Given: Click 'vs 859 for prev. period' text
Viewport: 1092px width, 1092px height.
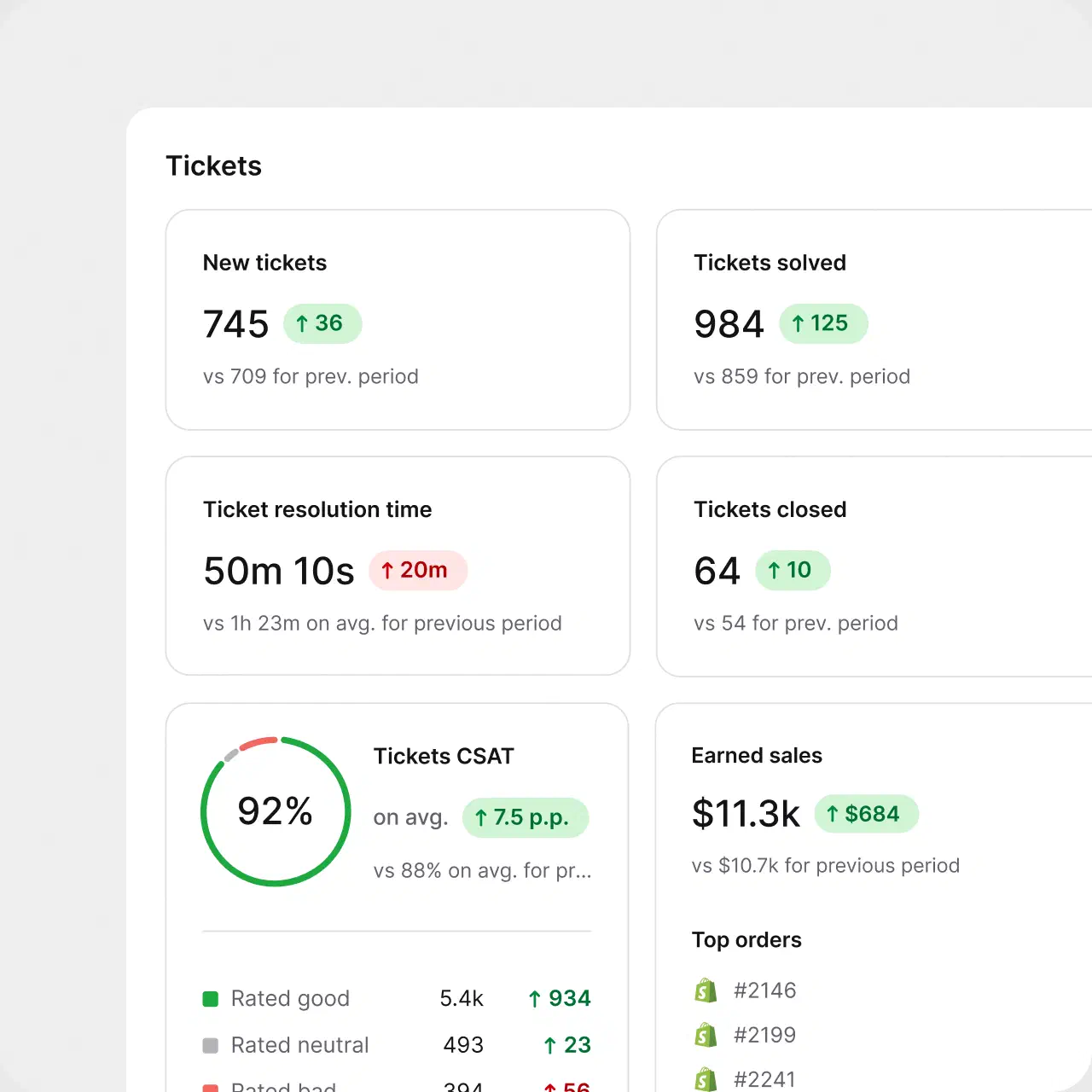Looking at the screenshot, I should click(x=802, y=376).
